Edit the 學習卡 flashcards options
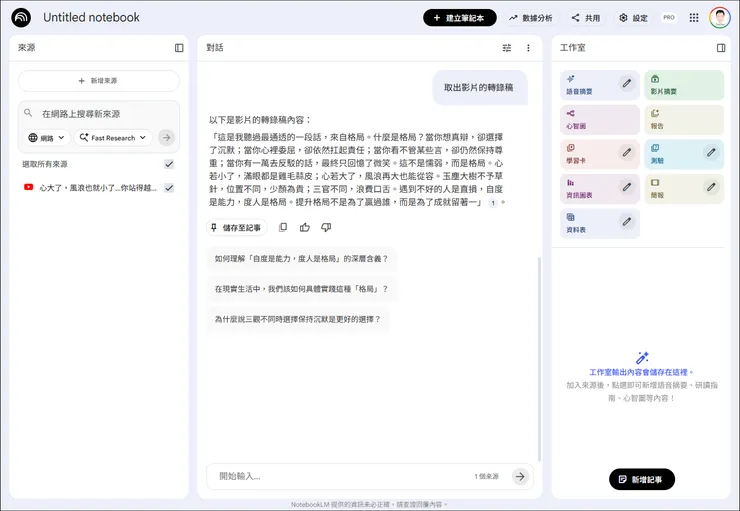Viewport: 740px width, 511px height. (626, 152)
